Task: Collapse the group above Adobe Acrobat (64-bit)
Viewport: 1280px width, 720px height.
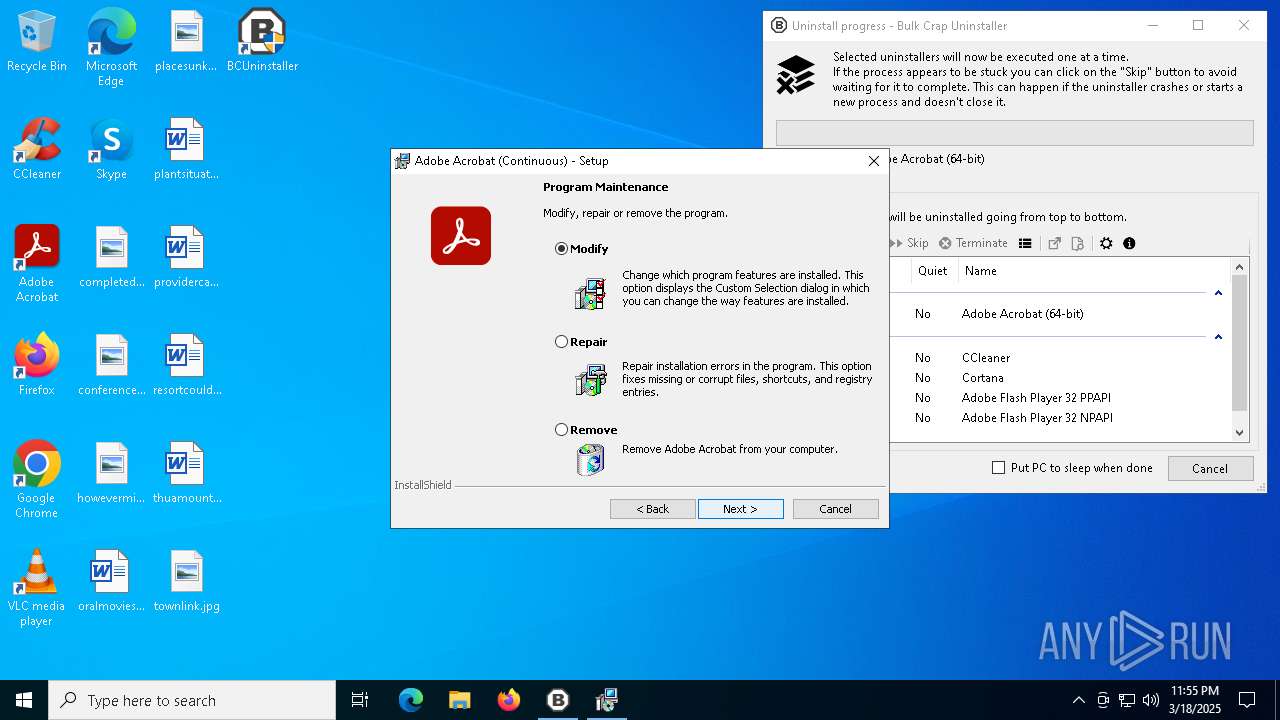Action: click(1218, 293)
